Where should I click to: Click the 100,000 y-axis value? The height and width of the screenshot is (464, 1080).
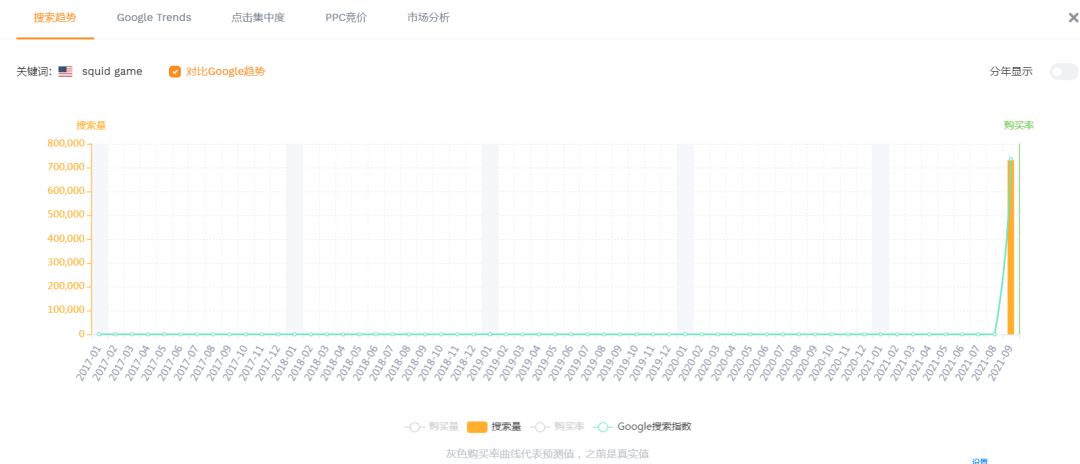[x=65, y=310]
